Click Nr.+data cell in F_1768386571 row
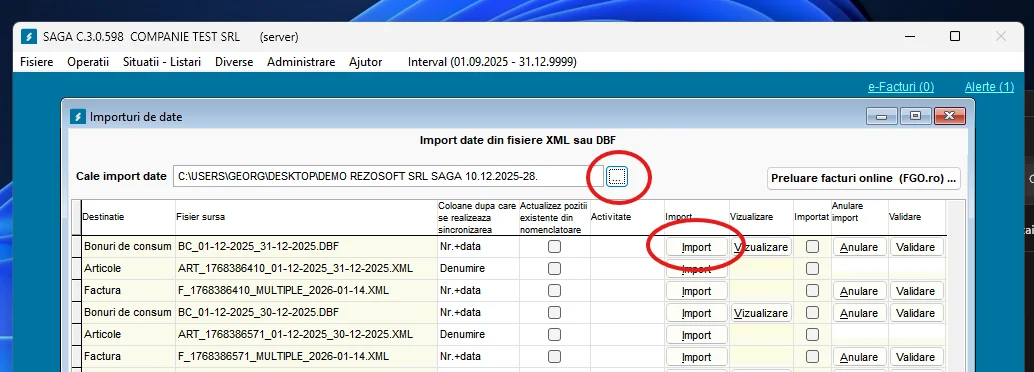1034x372 pixels. coord(478,356)
